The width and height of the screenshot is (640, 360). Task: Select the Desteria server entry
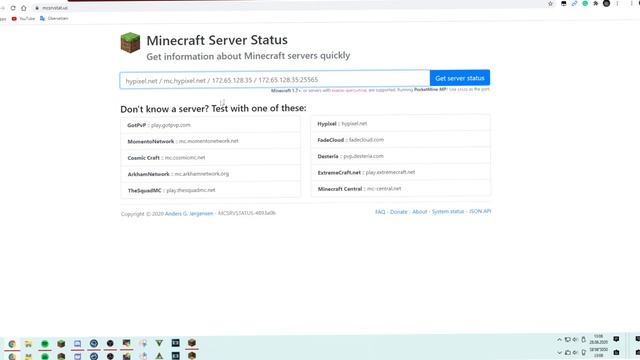pos(401,156)
